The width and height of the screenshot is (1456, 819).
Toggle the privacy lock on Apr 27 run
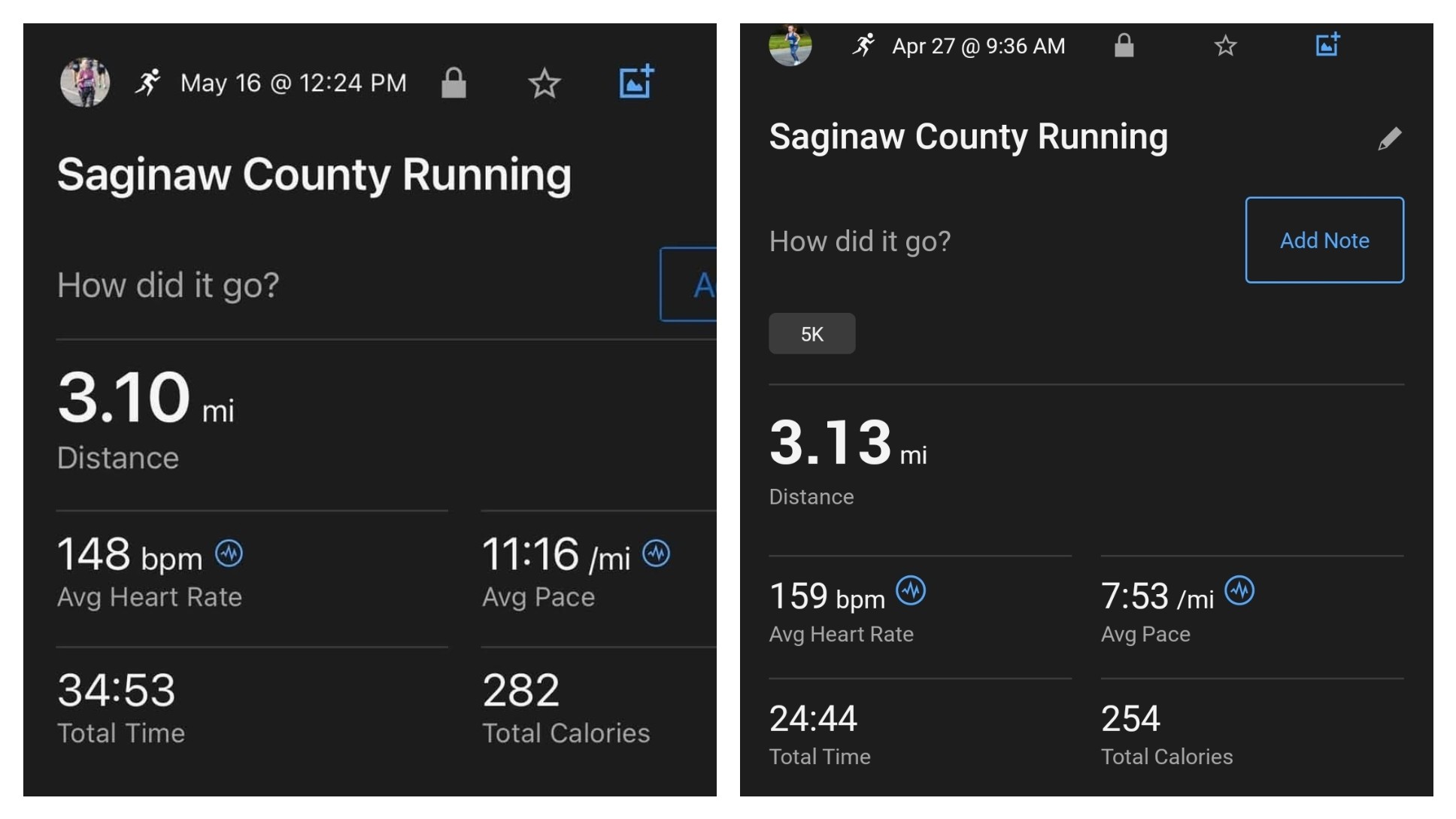[1124, 45]
